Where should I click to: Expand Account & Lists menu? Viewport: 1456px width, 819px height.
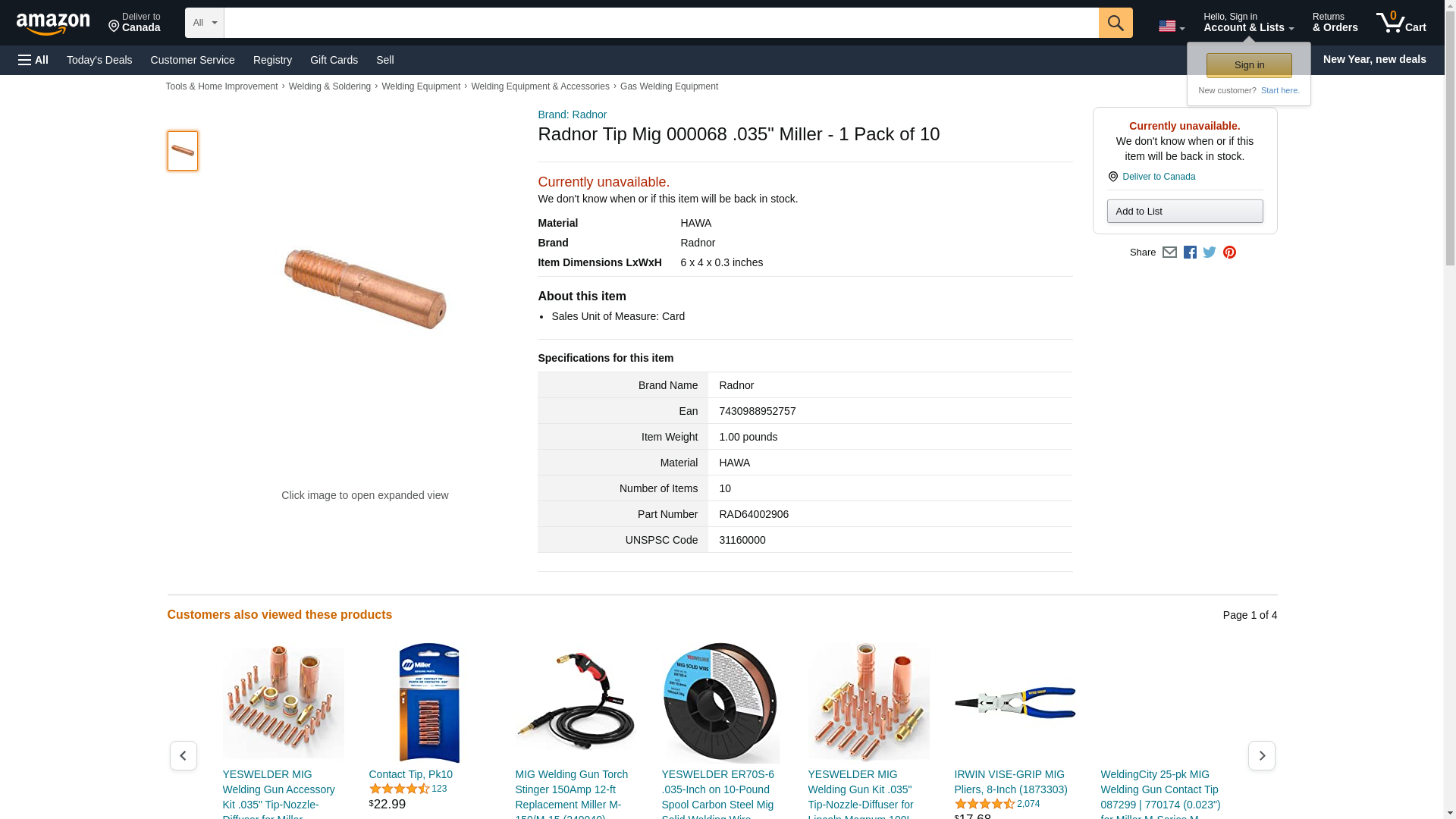point(1248,23)
